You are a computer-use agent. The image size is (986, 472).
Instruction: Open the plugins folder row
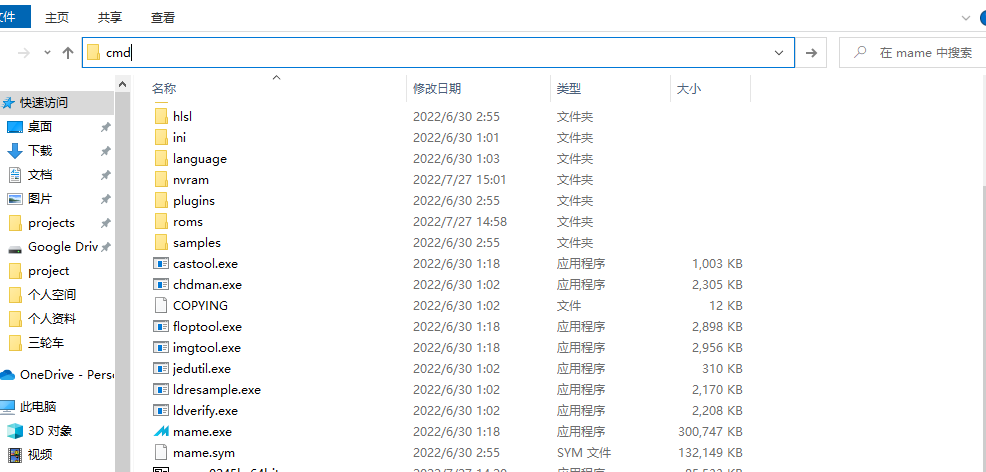pyautogui.click(x=193, y=201)
